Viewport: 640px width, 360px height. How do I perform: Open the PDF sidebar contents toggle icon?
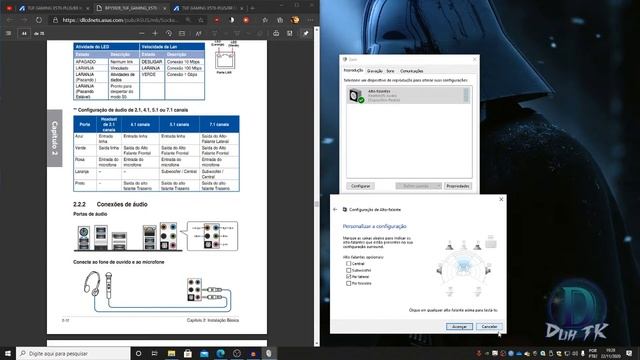8,33
